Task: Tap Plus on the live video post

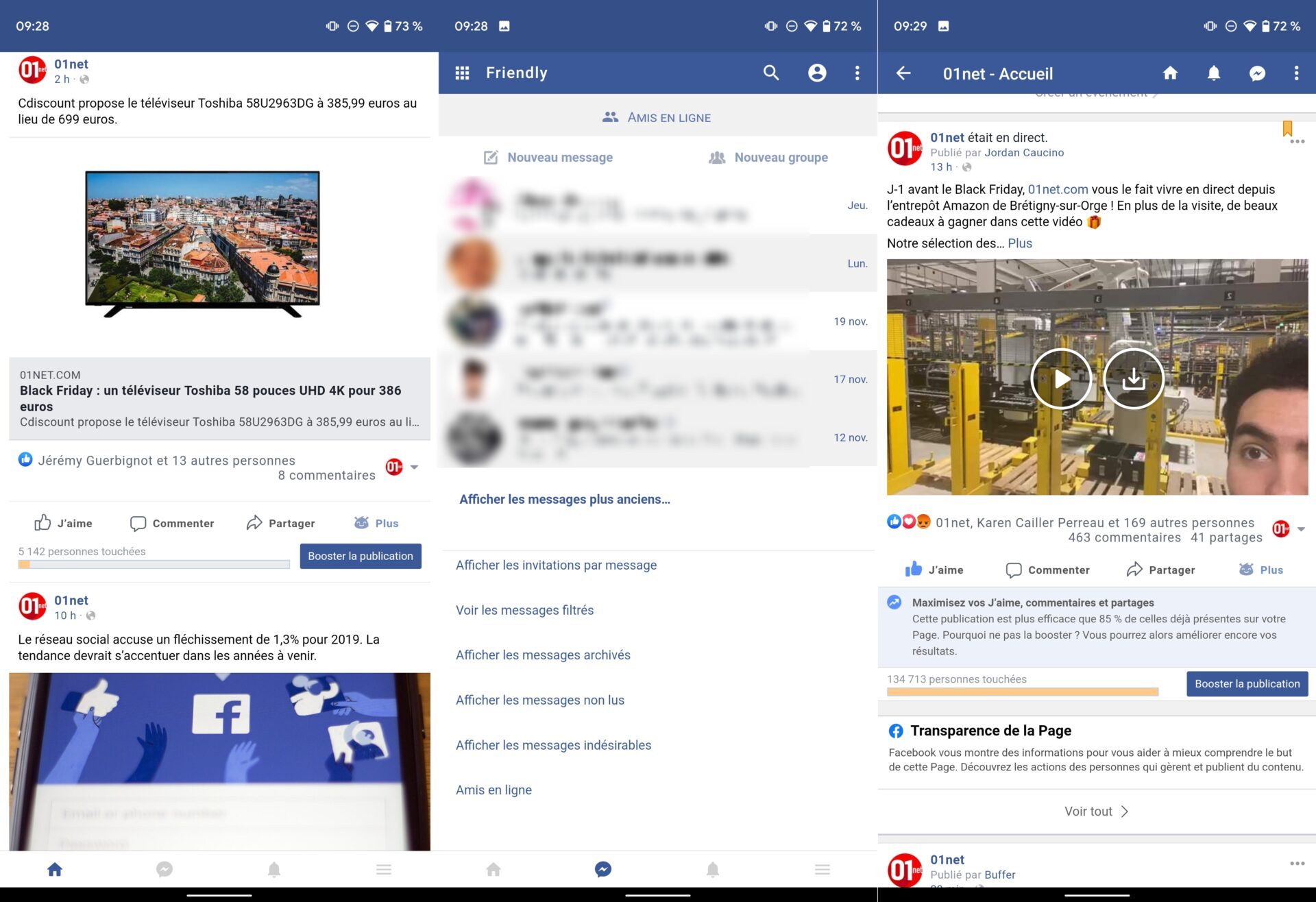Action: (x=1261, y=570)
